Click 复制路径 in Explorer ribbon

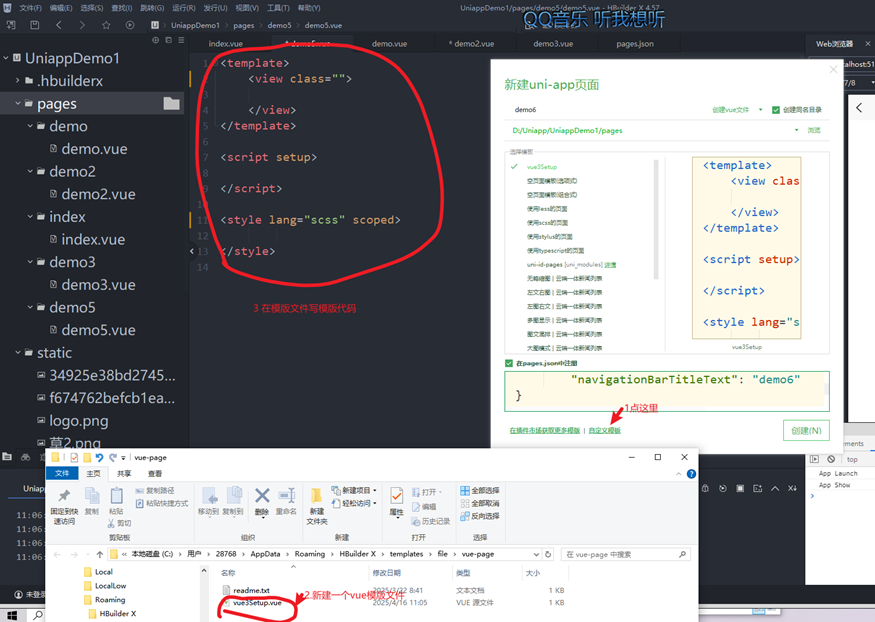pos(156,490)
